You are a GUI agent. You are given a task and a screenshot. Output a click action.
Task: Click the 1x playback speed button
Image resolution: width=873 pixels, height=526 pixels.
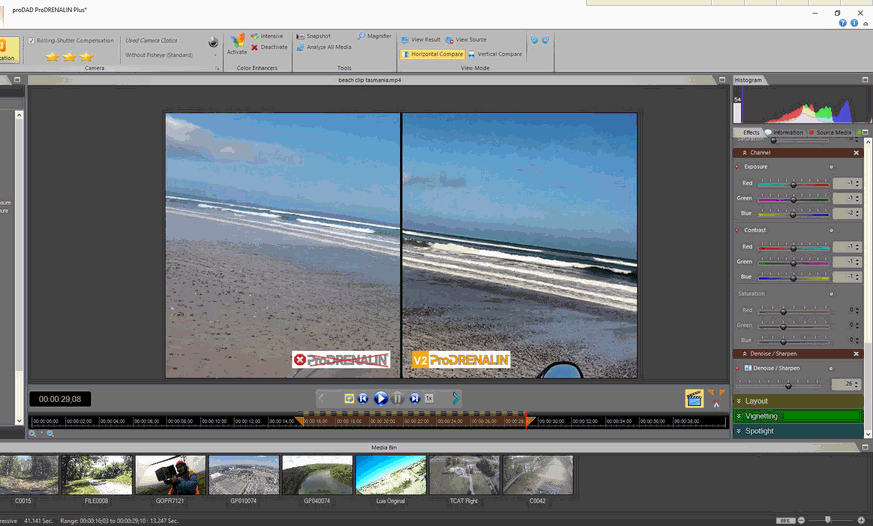(x=429, y=399)
